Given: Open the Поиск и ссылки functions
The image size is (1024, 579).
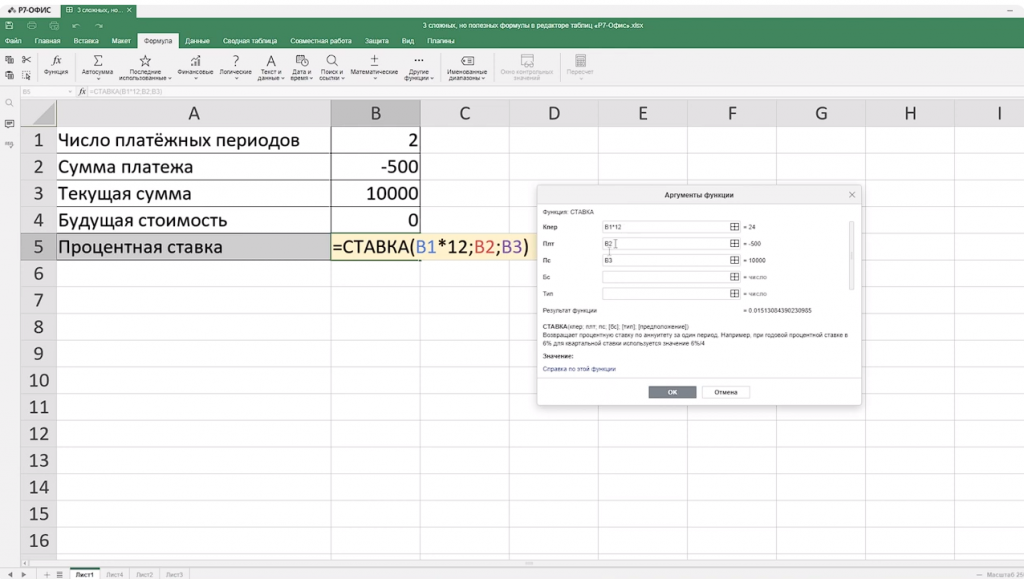Looking at the screenshot, I should pos(332,67).
